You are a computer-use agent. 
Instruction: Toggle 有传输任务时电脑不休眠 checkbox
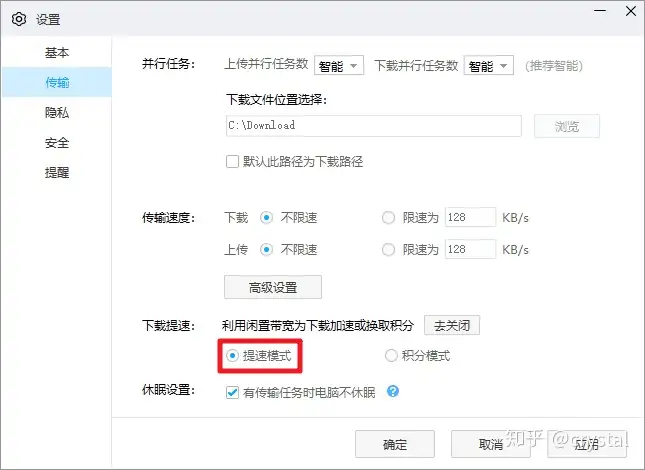[232, 392]
